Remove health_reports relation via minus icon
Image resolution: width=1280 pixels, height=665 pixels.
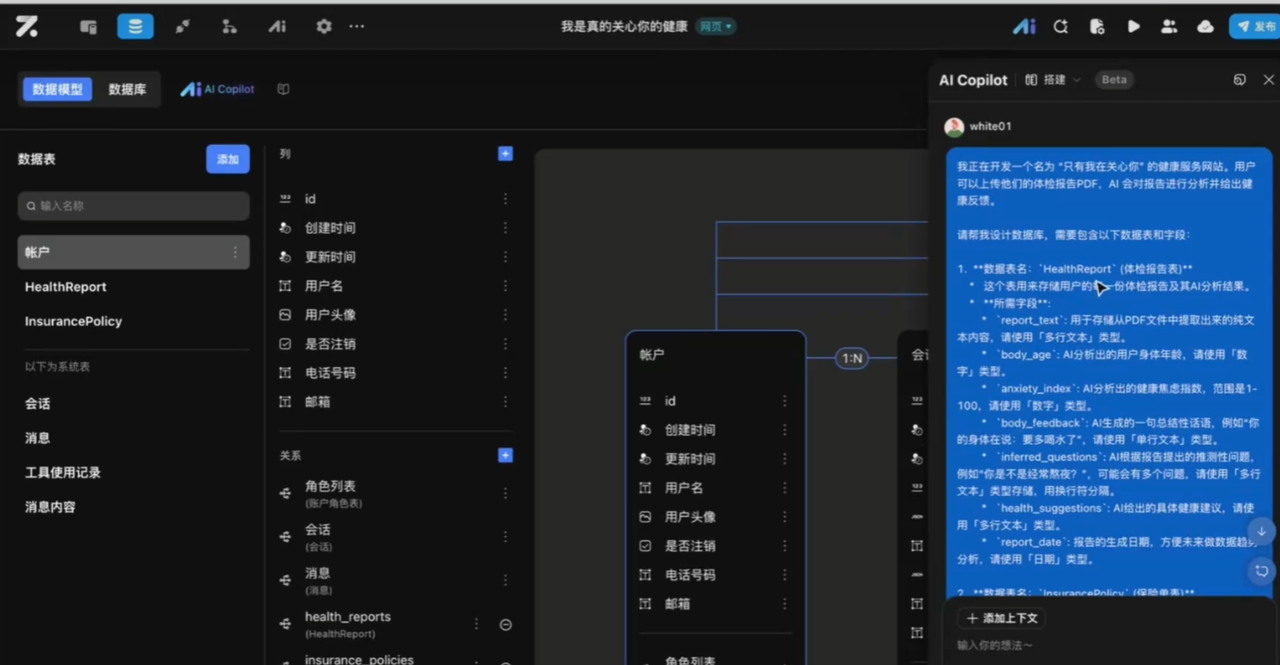click(505, 624)
